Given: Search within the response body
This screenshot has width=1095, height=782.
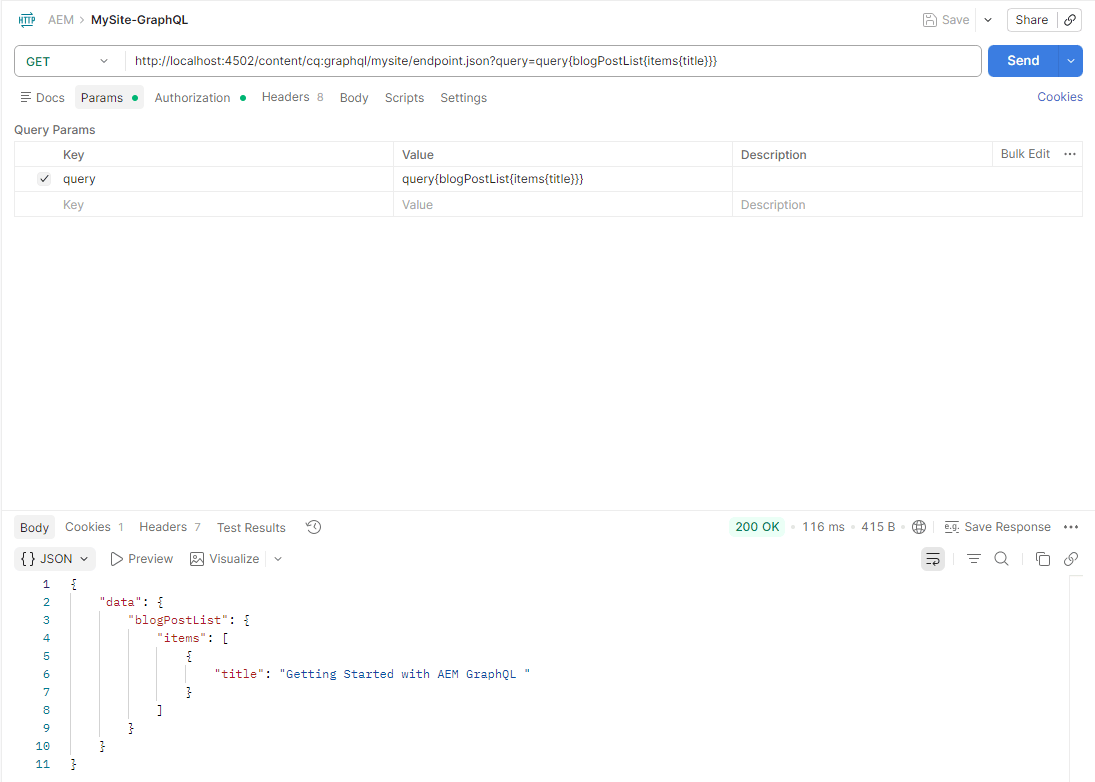Looking at the screenshot, I should click(1001, 559).
